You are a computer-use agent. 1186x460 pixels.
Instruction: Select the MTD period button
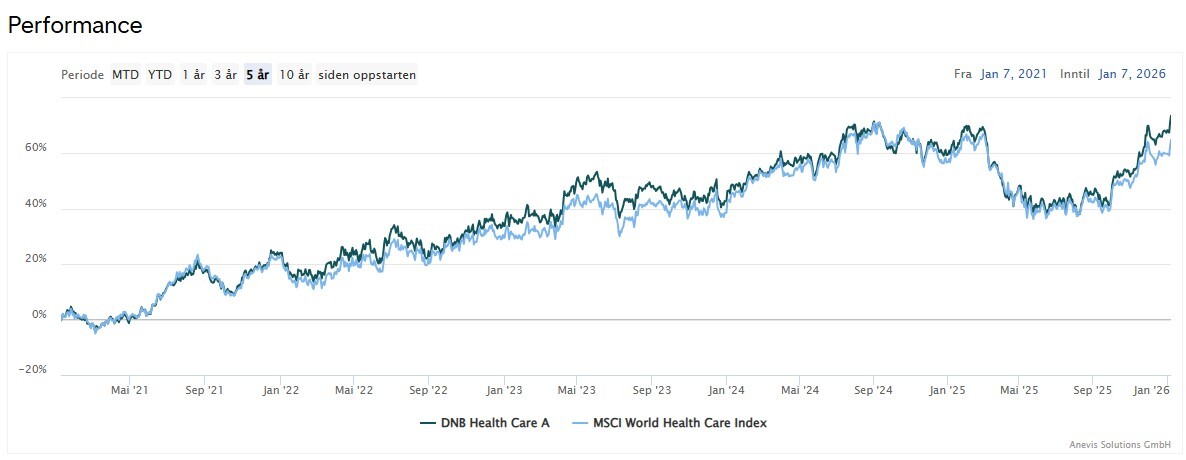pos(125,74)
